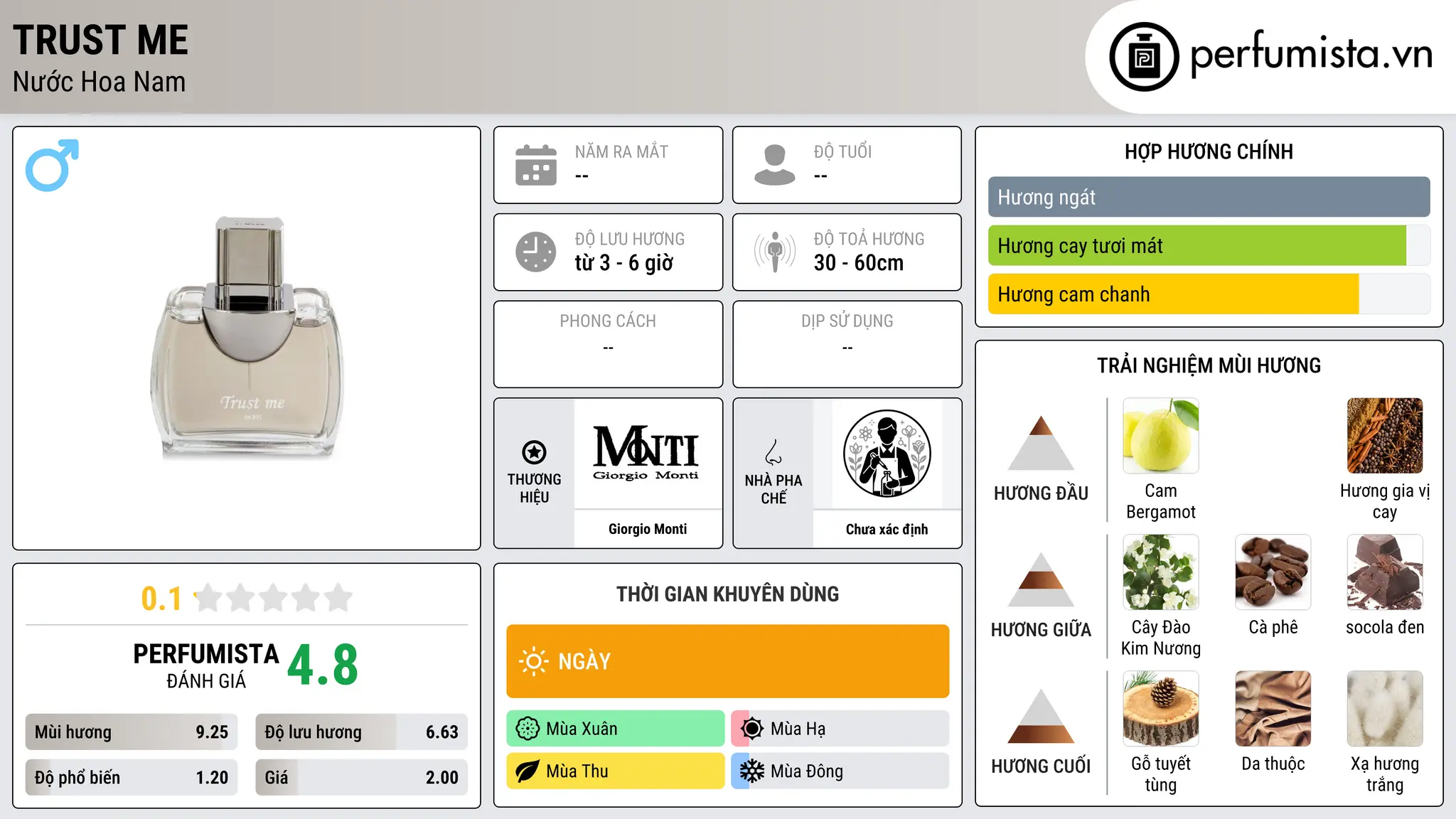1456x819 pixels.
Task: Click the Thời gian khuyên dùng heading
Action: click(x=728, y=594)
